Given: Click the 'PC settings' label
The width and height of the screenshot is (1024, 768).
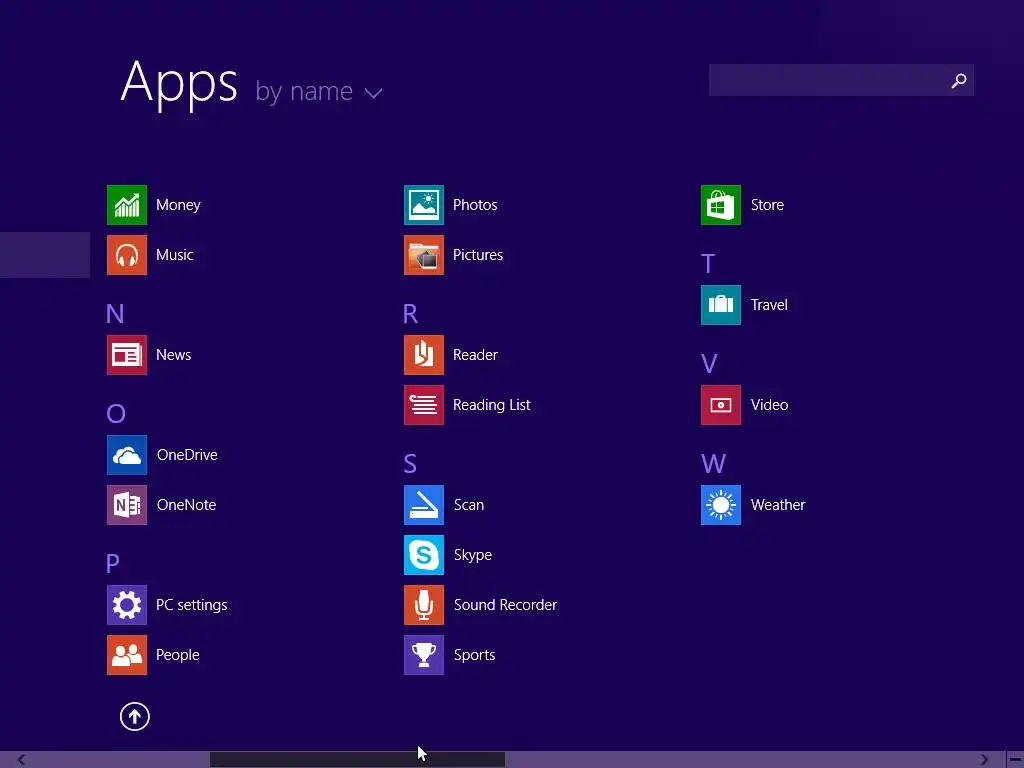Looking at the screenshot, I should (191, 605).
